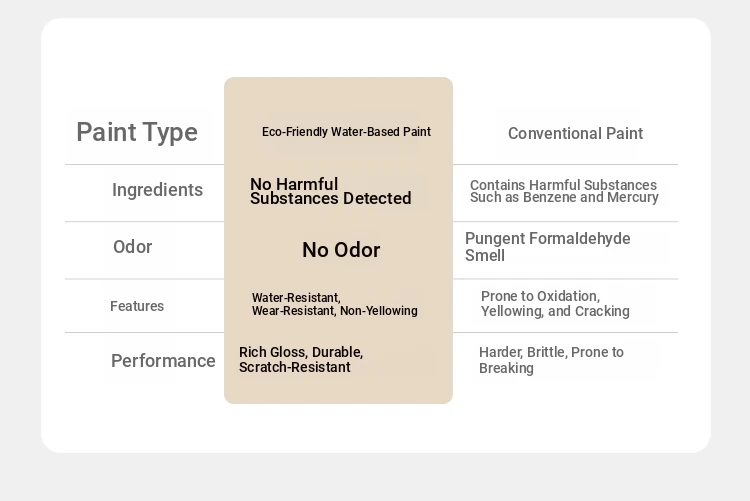
Task: Click Rich Gloss, Durable, Scratch-Resistant text
Action: [301, 359]
